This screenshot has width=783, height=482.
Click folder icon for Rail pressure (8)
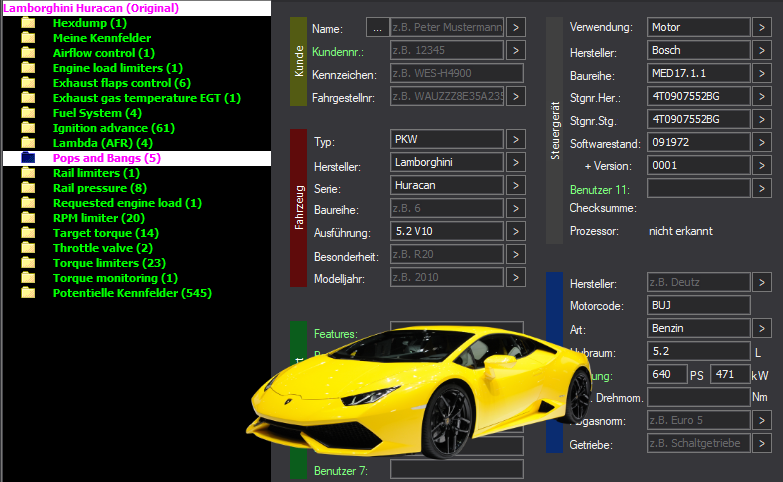point(28,188)
